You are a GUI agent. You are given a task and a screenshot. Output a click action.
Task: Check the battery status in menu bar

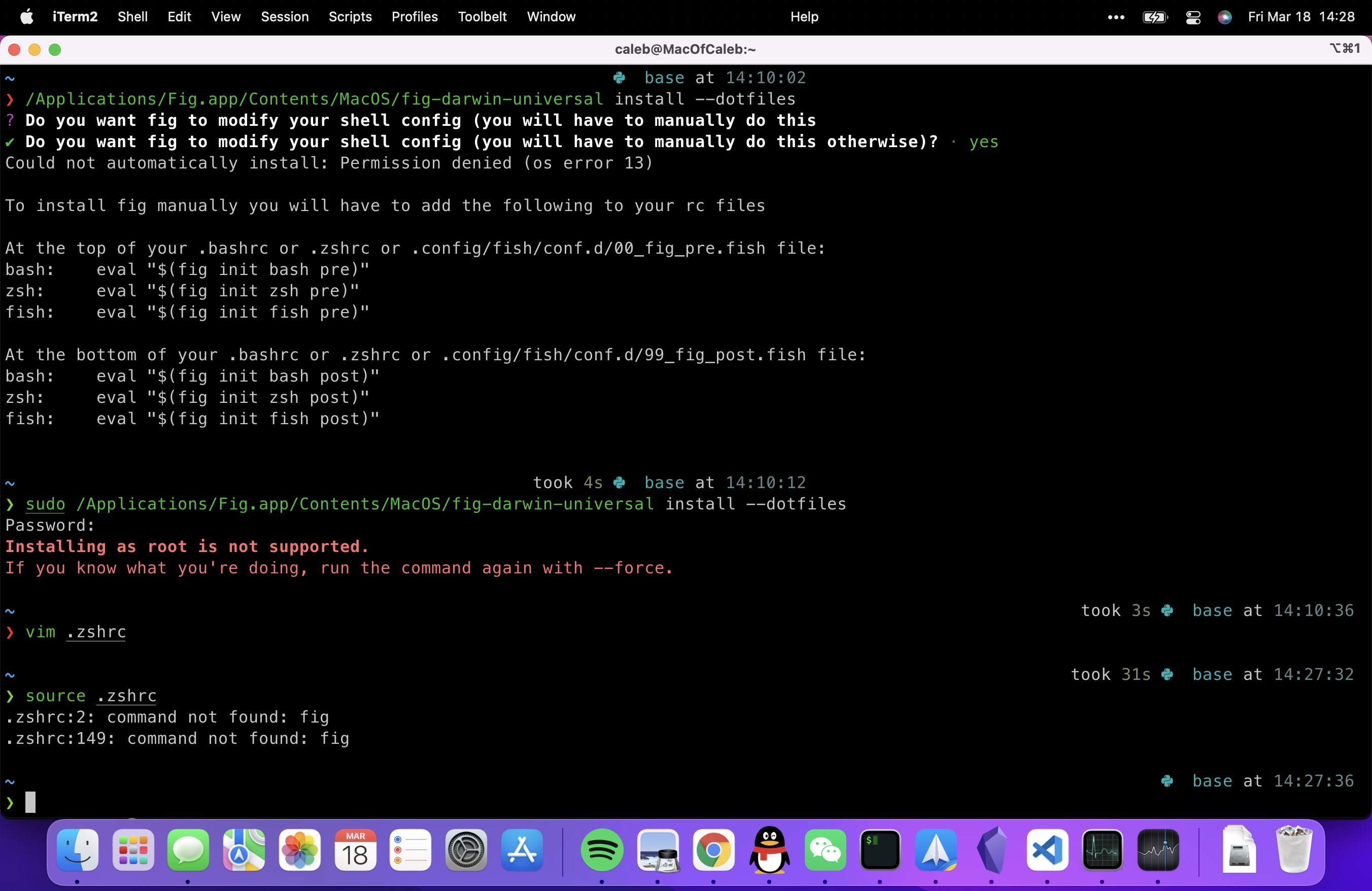(1155, 17)
